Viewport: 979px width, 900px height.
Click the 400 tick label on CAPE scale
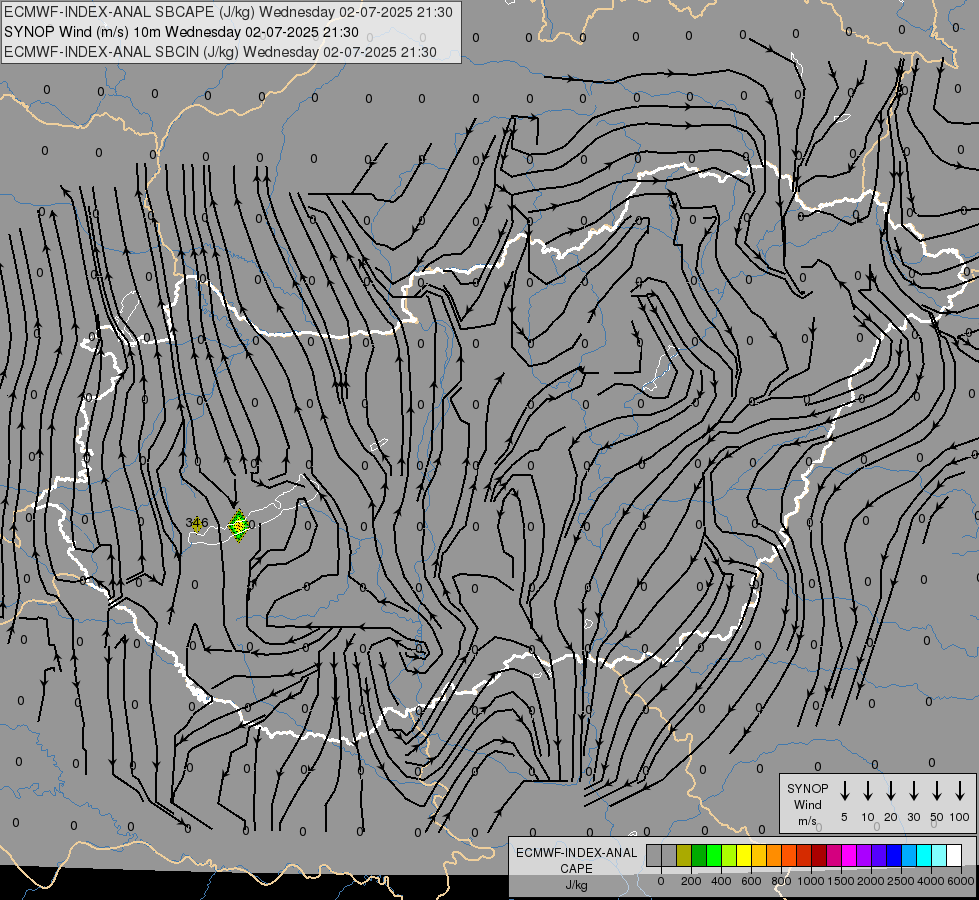click(x=721, y=881)
